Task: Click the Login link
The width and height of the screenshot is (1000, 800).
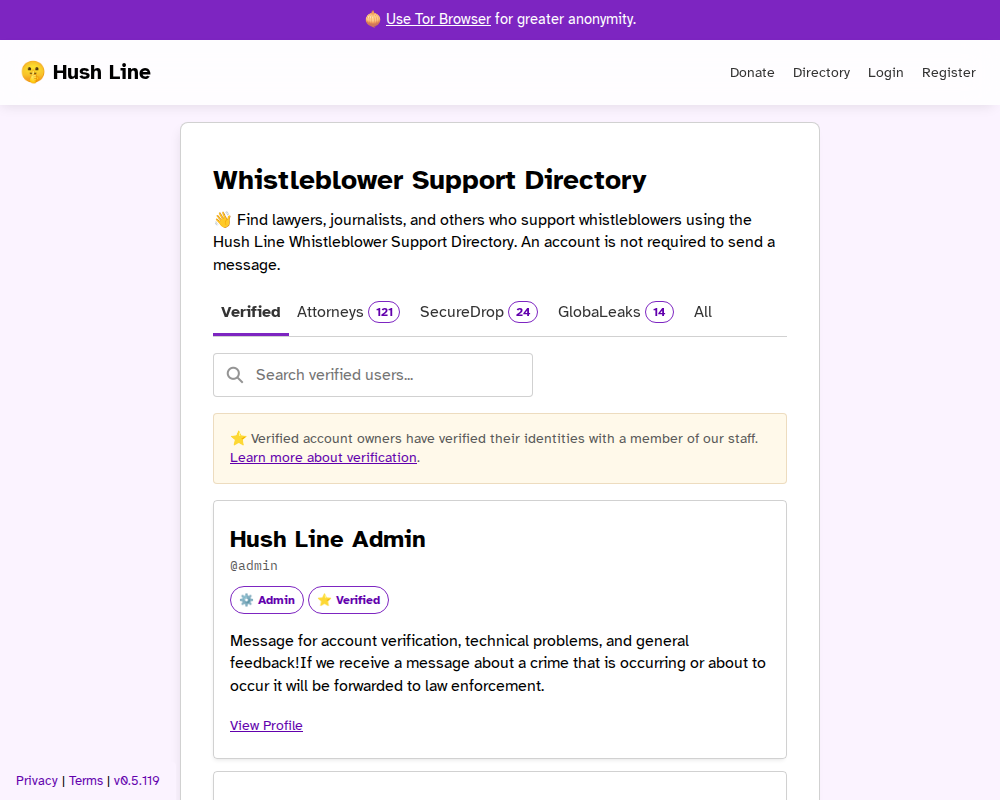Action: coord(886,72)
